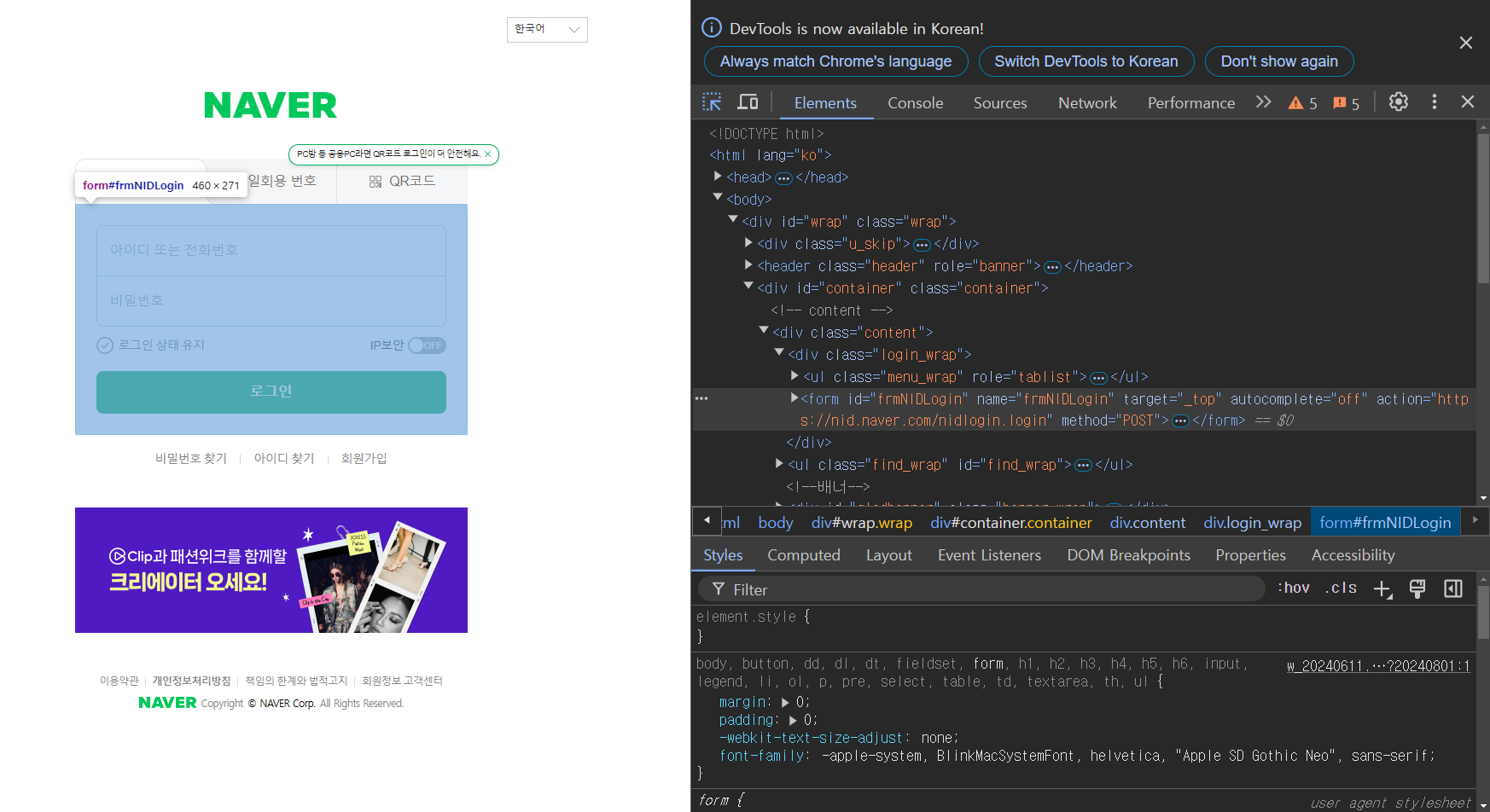Open the 비밀번호 찾기 link
The image size is (1490, 812).
pyautogui.click(x=191, y=459)
